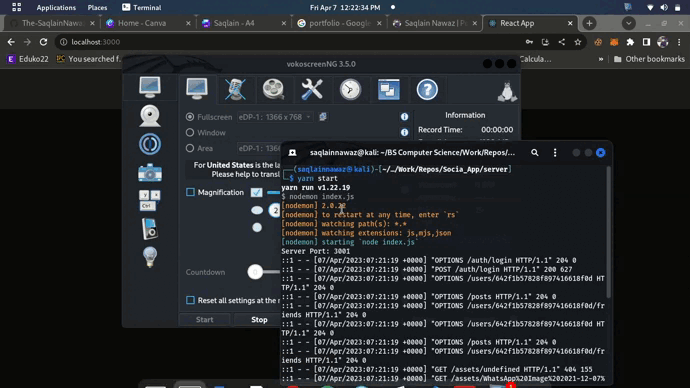The height and width of the screenshot is (388, 690).
Task: Click the Tux penguin icon in vokoscreenNG
Action: pyautogui.click(x=507, y=92)
